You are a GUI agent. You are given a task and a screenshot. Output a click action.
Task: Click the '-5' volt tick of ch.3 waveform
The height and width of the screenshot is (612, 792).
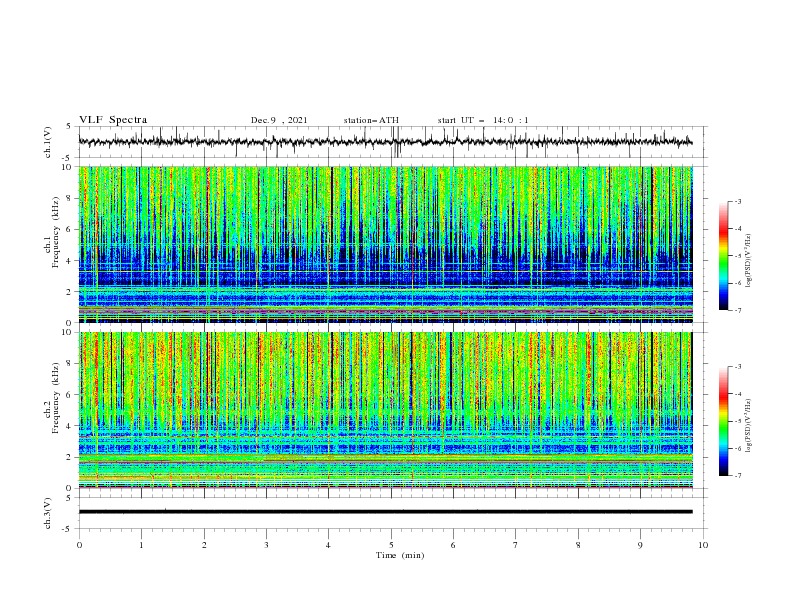coord(67,529)
